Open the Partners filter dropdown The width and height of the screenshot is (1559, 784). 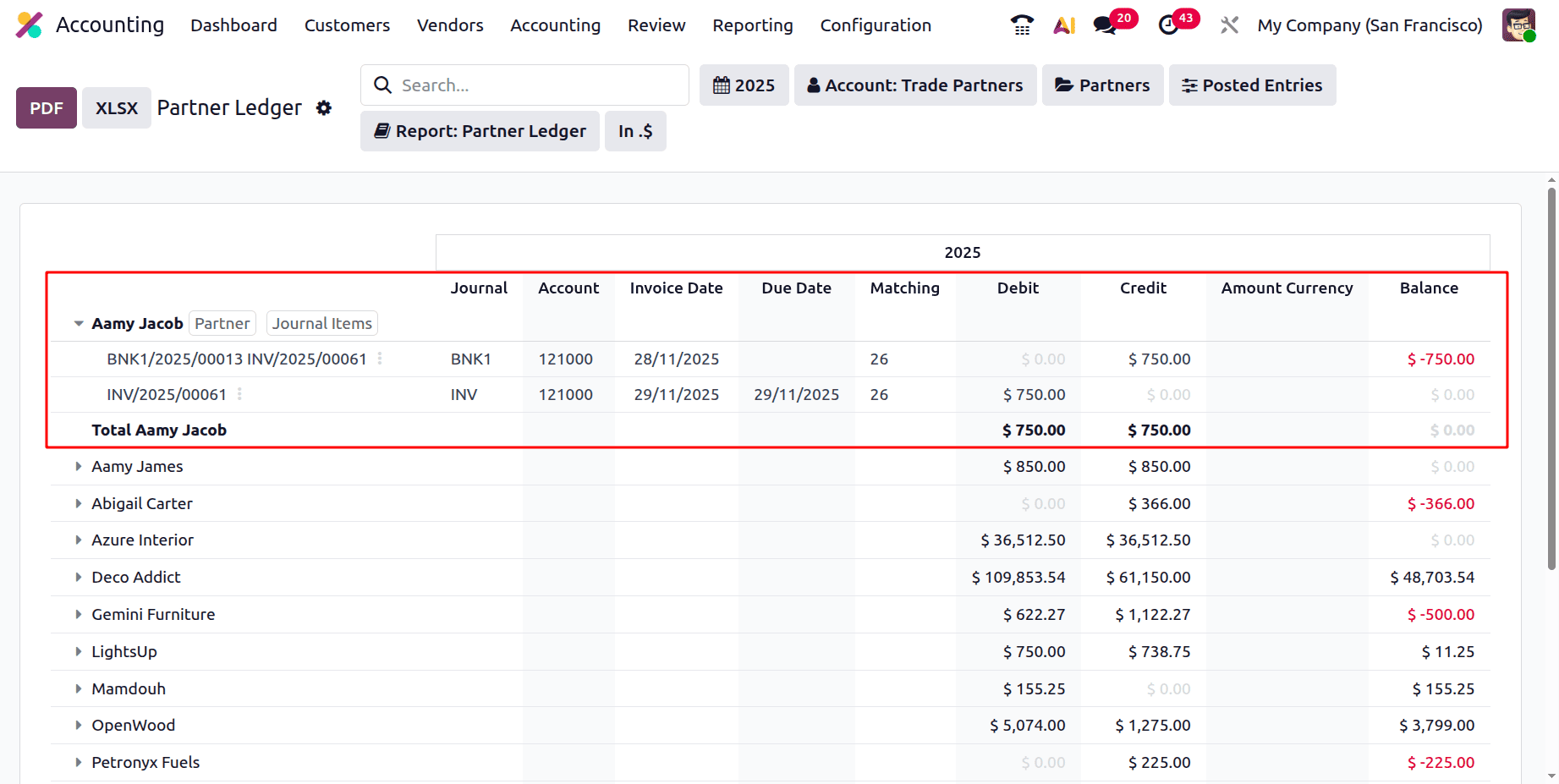pos(1103,85)
